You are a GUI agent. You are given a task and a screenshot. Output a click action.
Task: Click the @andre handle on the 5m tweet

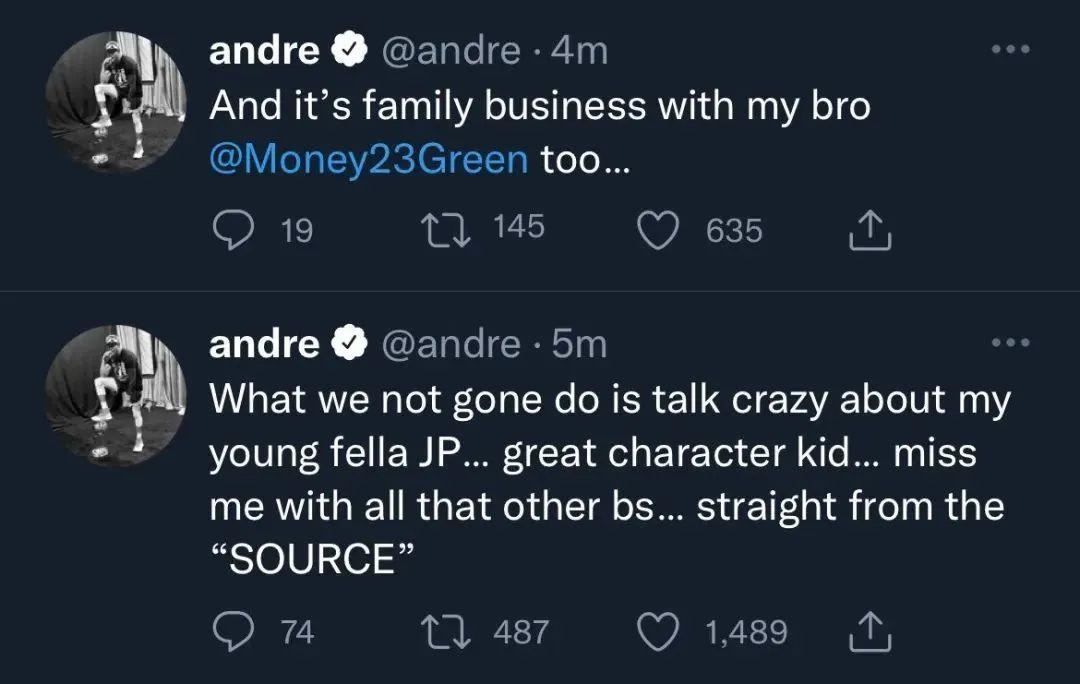click(452, 344)
